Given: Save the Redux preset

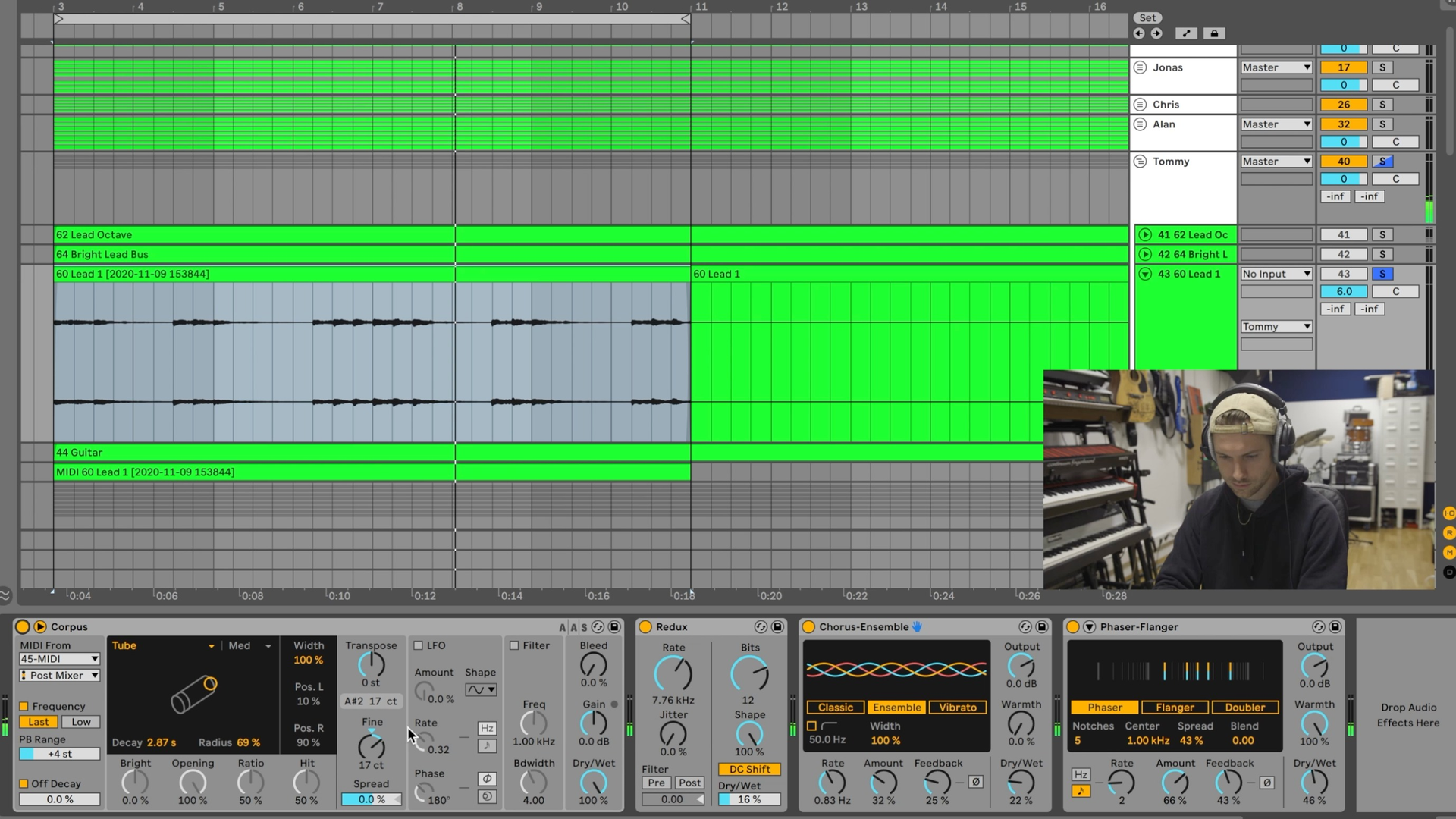Looking at the screenshot, I should [777, 627].
